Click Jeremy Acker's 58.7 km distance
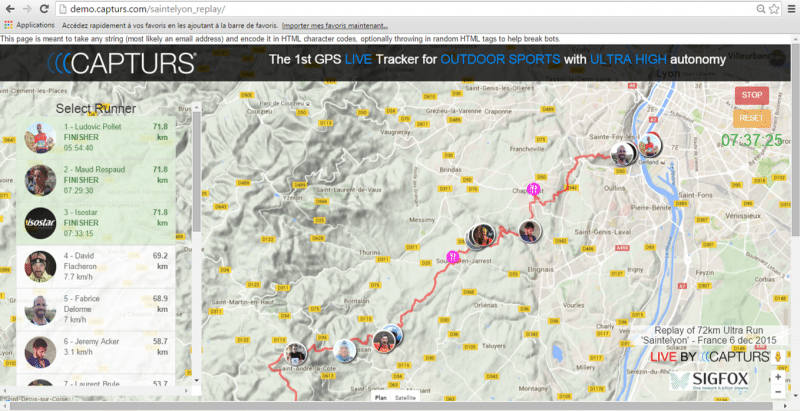 point(161,347)
